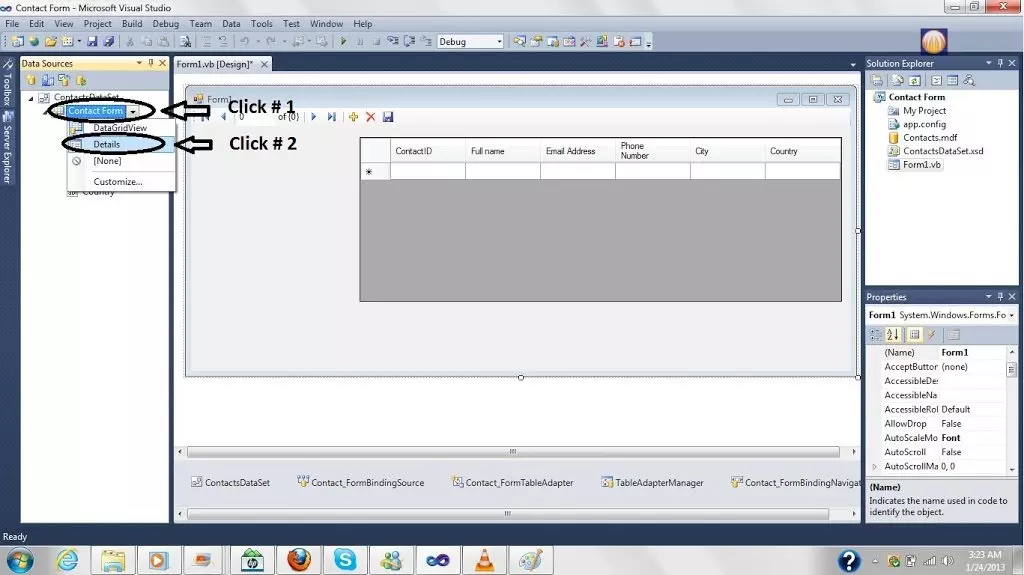Click the Internet Explorer taskbar icon

67,560
